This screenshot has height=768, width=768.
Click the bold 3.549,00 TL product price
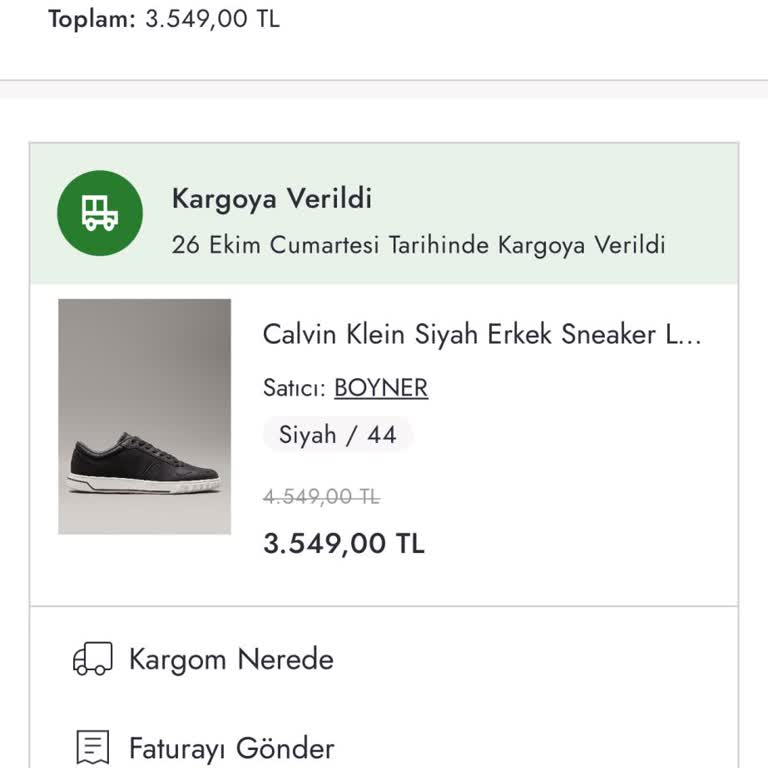(x=344, y=543)
